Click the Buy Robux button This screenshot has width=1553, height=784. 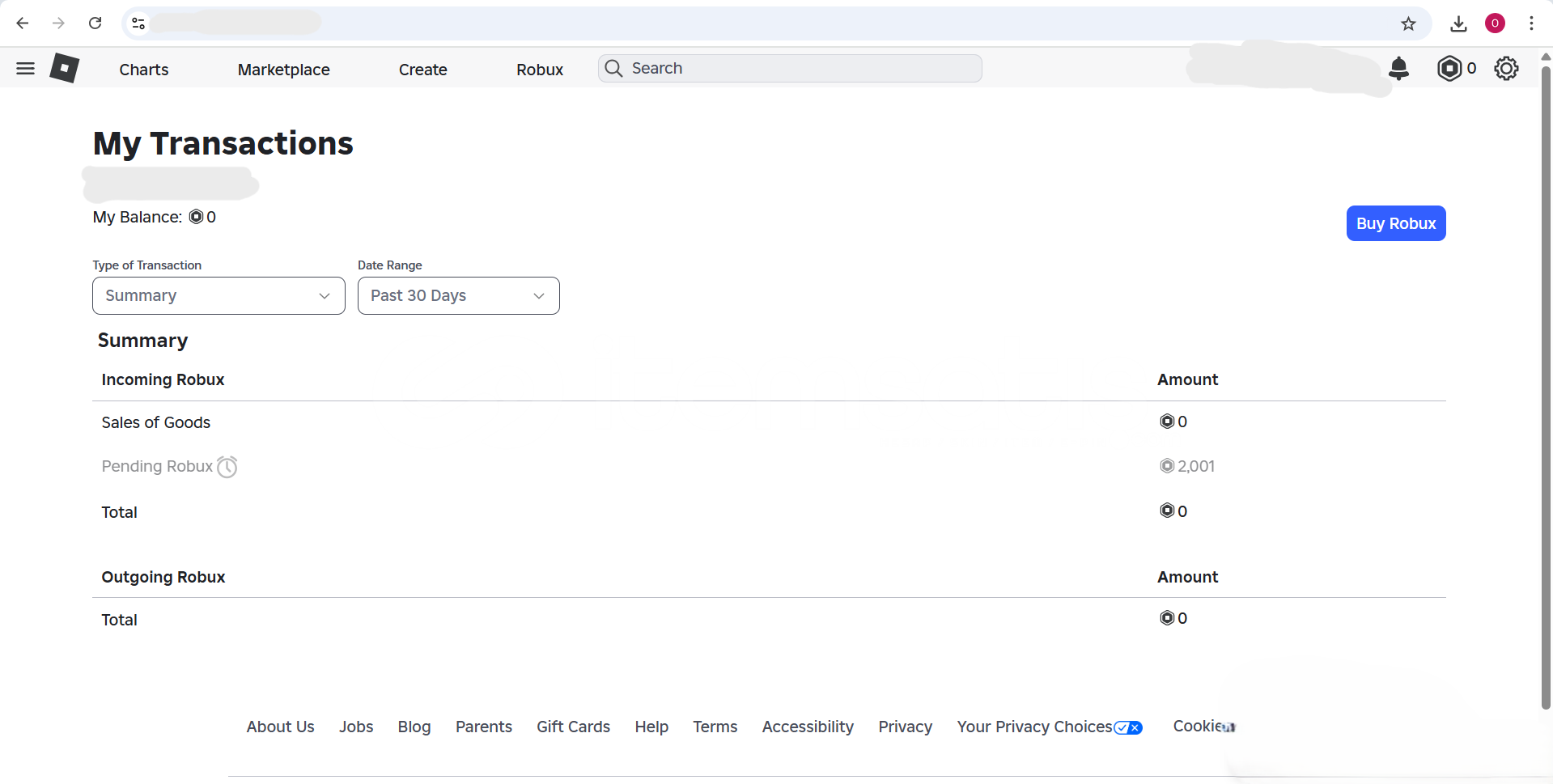point(1396,223)
